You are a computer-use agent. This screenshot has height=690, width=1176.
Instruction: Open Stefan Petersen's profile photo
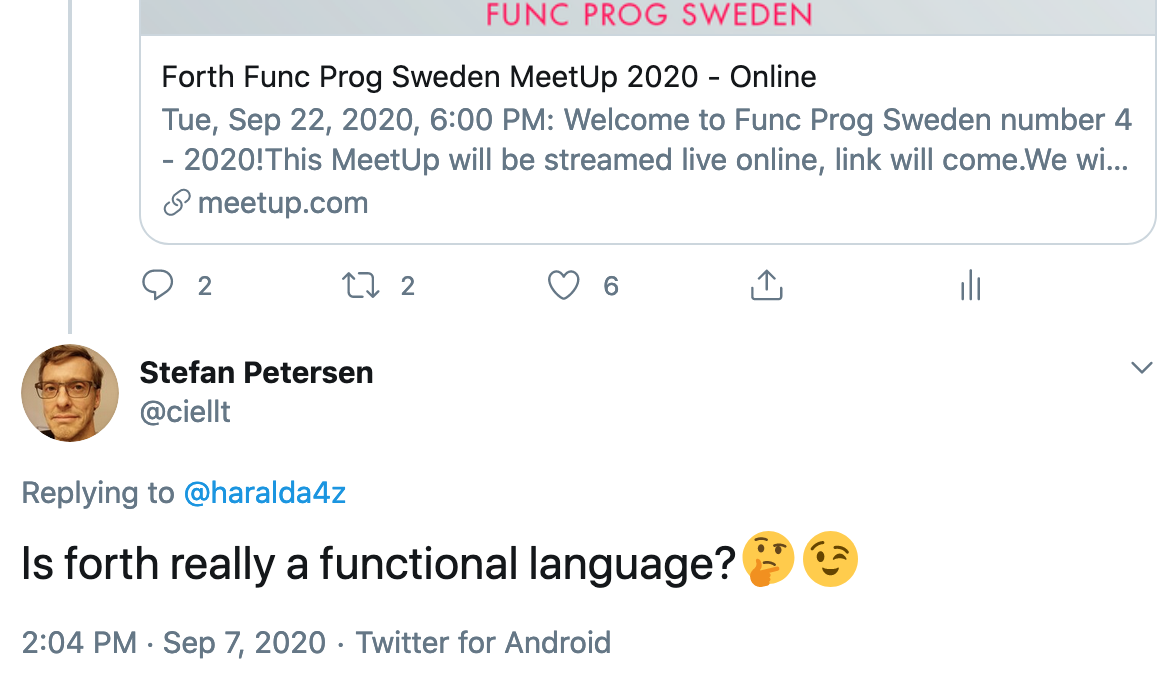[70, 393]
